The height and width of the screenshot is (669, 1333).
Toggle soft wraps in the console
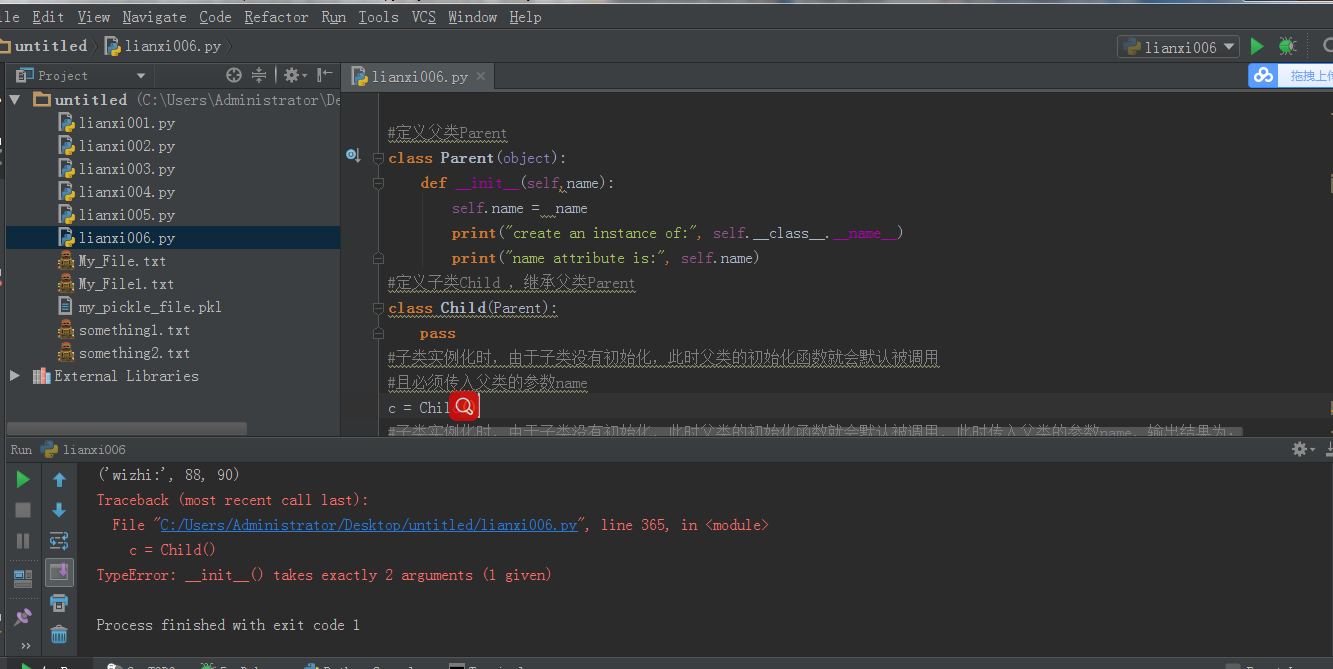coord(59,541)
